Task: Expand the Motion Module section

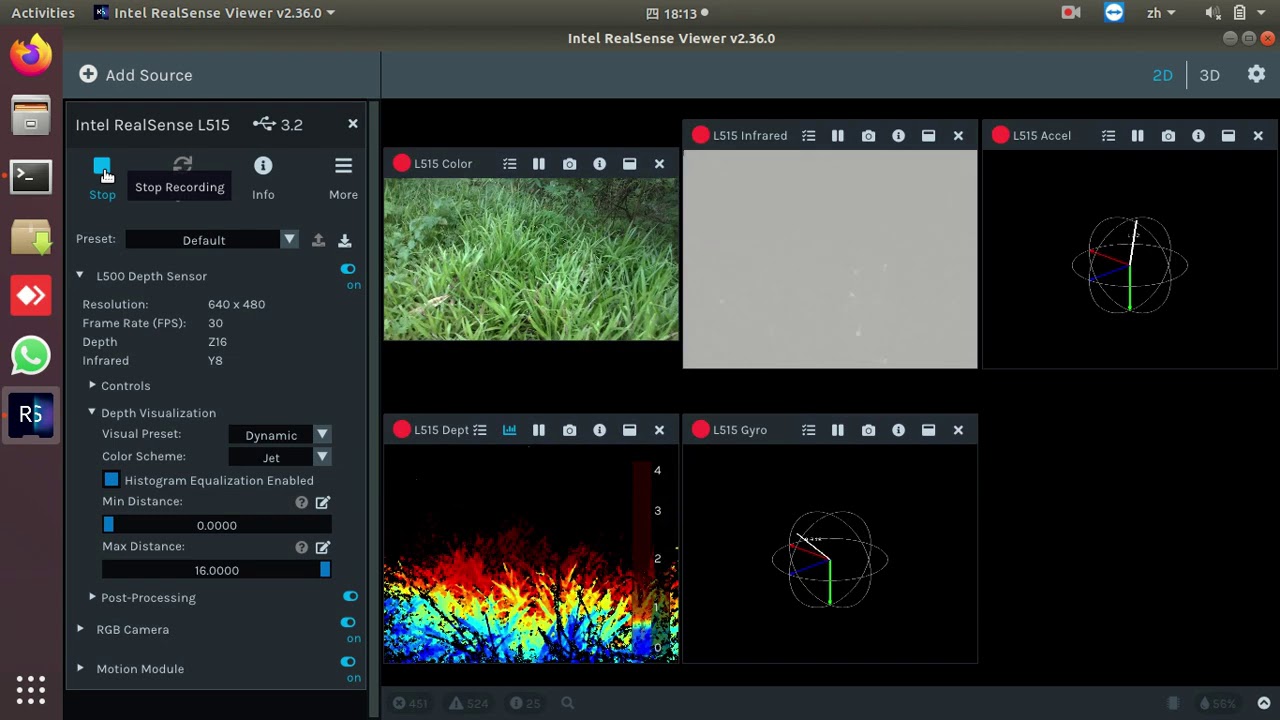Action: click(x=80, y=668)
